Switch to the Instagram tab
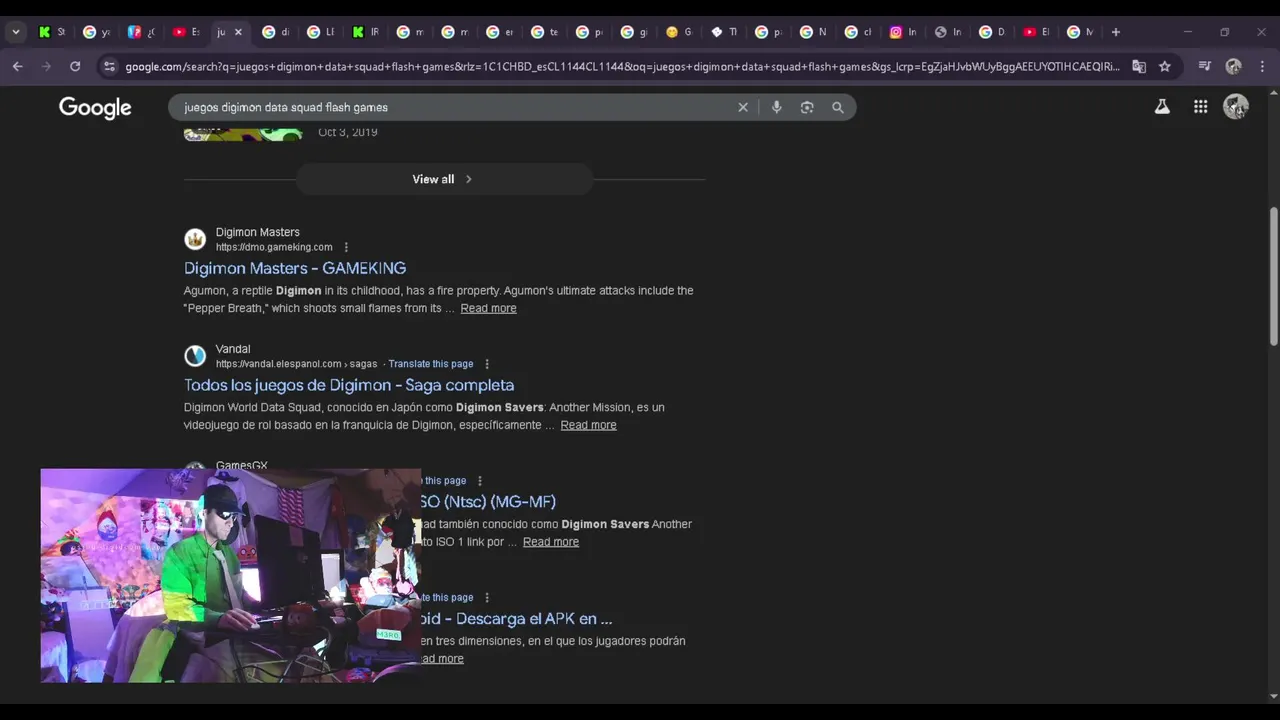Viewport: 1280px width, 720px height. [902, 32]
